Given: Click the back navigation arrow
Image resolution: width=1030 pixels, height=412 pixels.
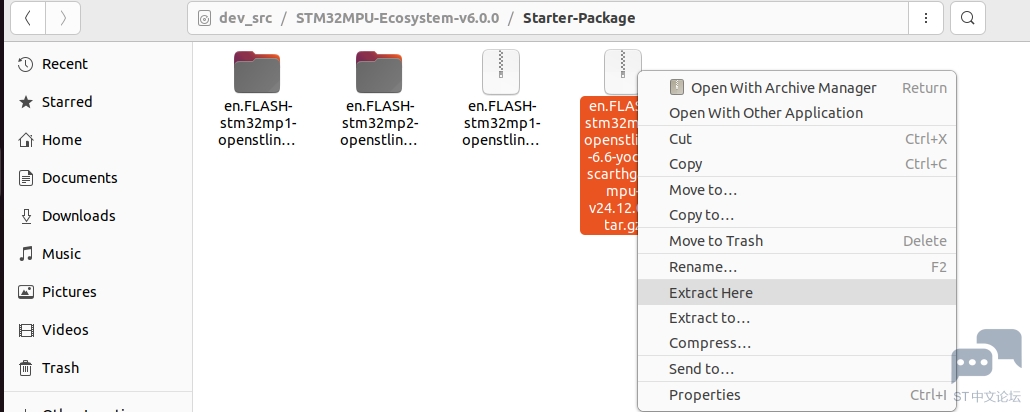Looking at the screenshot, I should (x=28, y=18).
